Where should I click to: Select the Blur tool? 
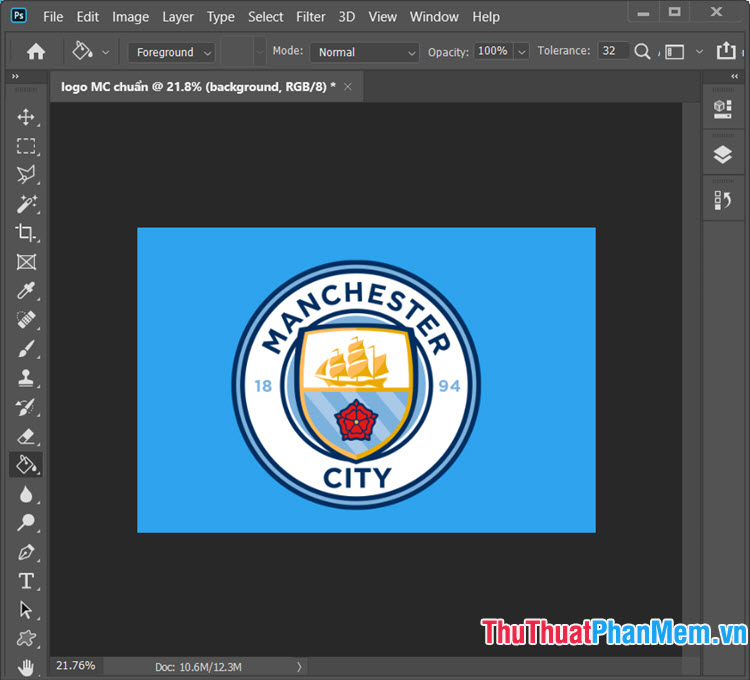[x=26, y=494]
